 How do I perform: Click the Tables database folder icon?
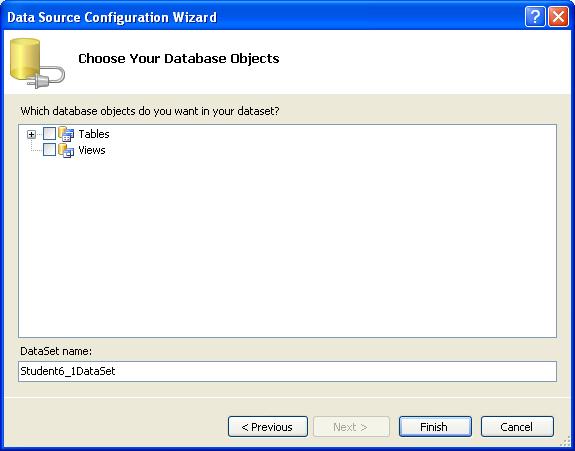point(66,134)
